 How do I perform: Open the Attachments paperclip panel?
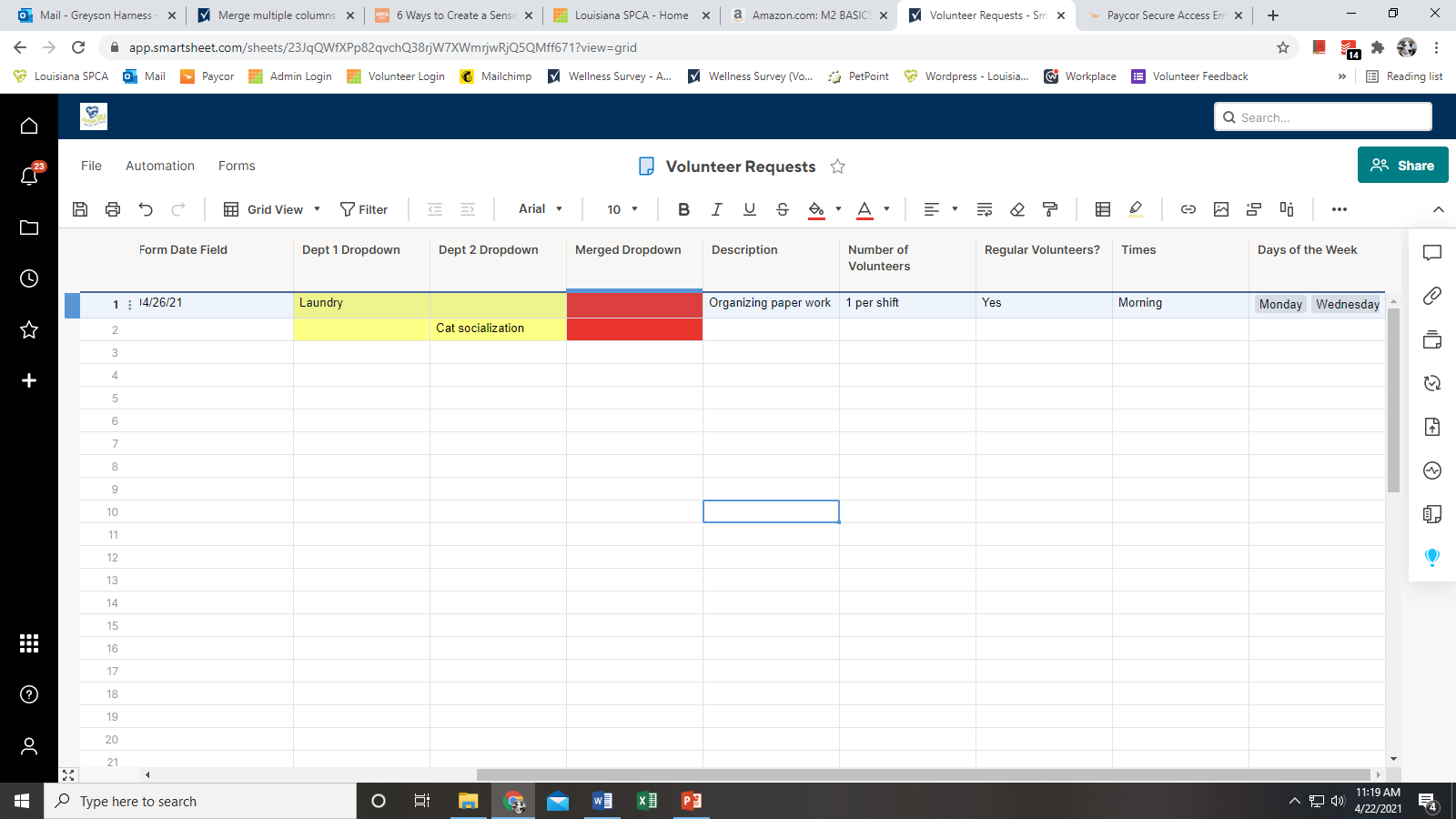(x=1432, y=296)
